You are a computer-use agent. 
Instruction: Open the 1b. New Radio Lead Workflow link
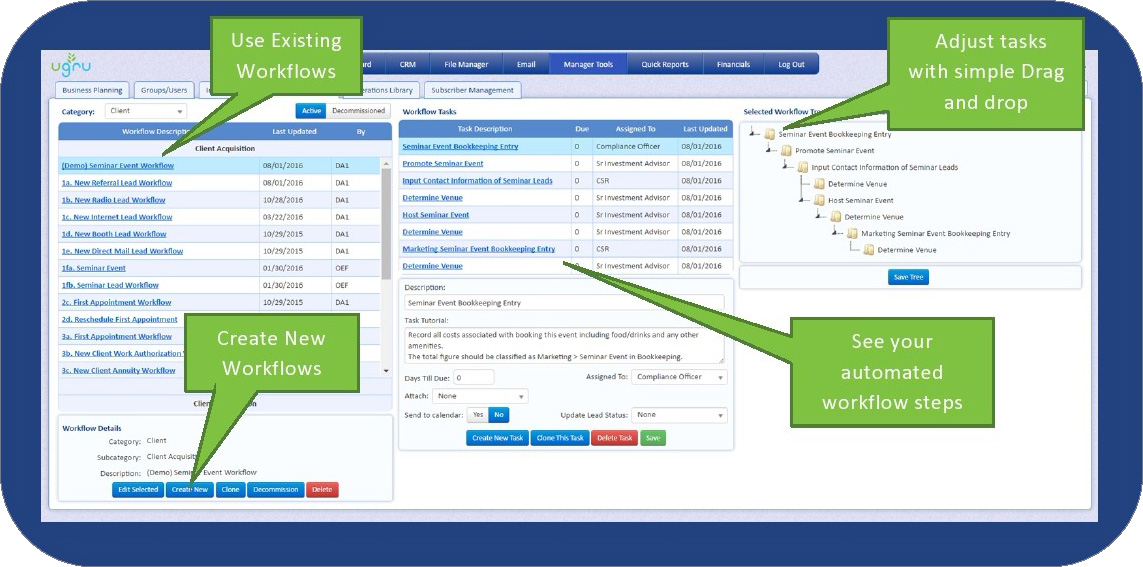point(113,200)
